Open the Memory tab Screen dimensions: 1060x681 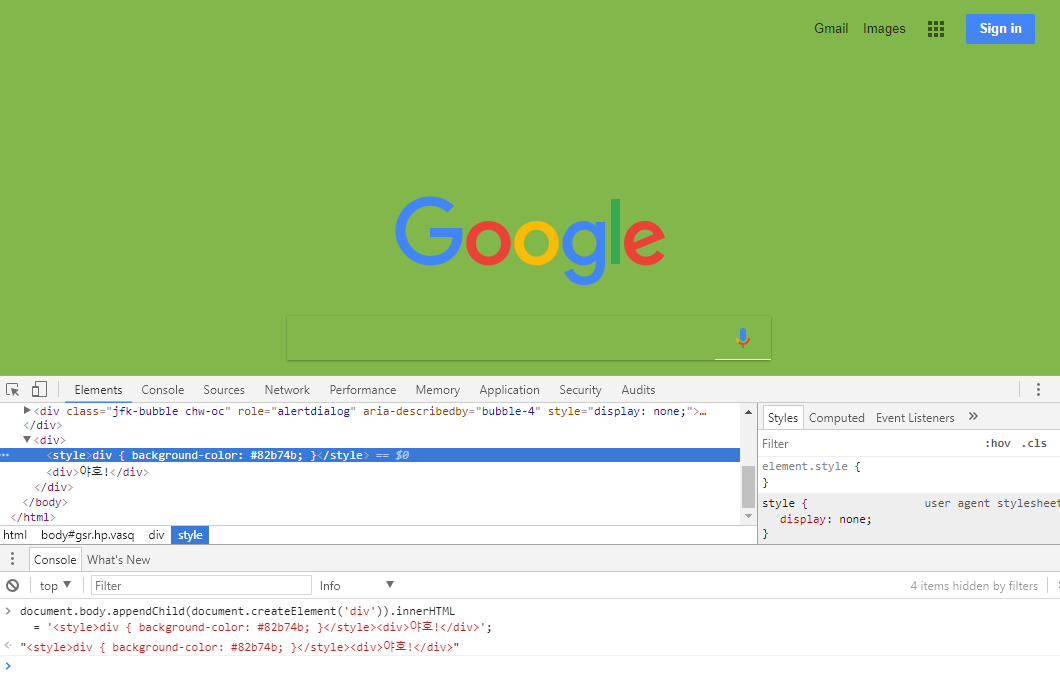(x=437, y=390)
